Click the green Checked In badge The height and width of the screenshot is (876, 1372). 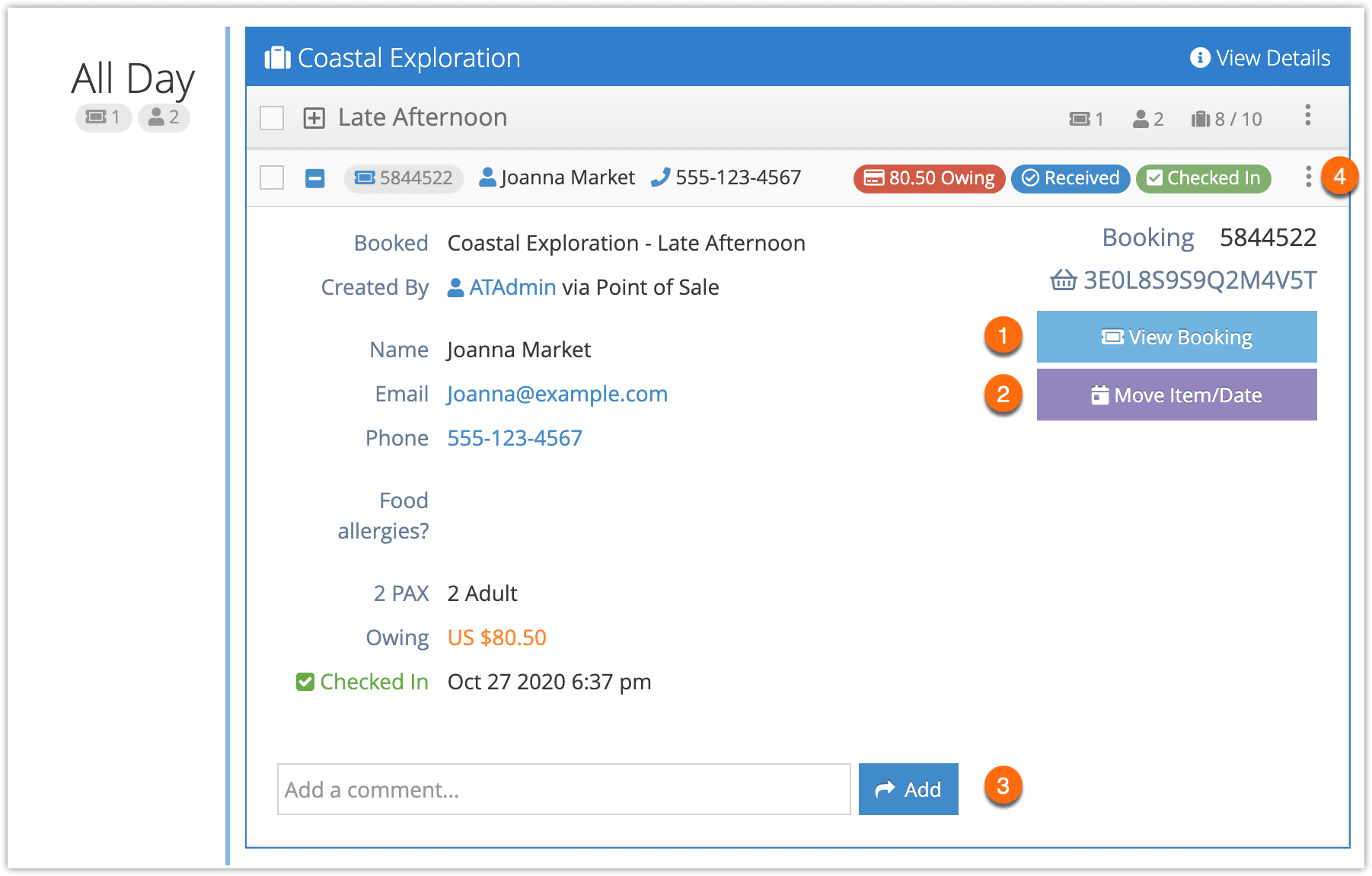point(1203,178)
